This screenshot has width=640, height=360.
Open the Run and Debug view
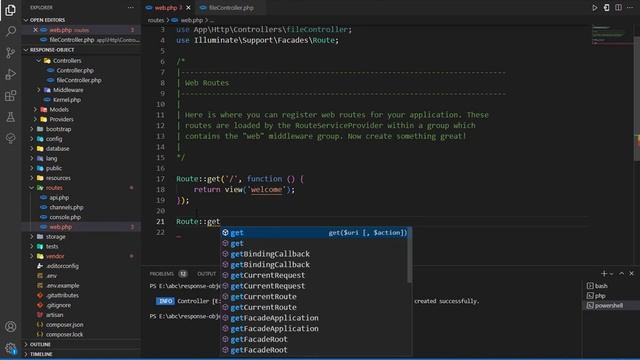click(x=11, y=74)
